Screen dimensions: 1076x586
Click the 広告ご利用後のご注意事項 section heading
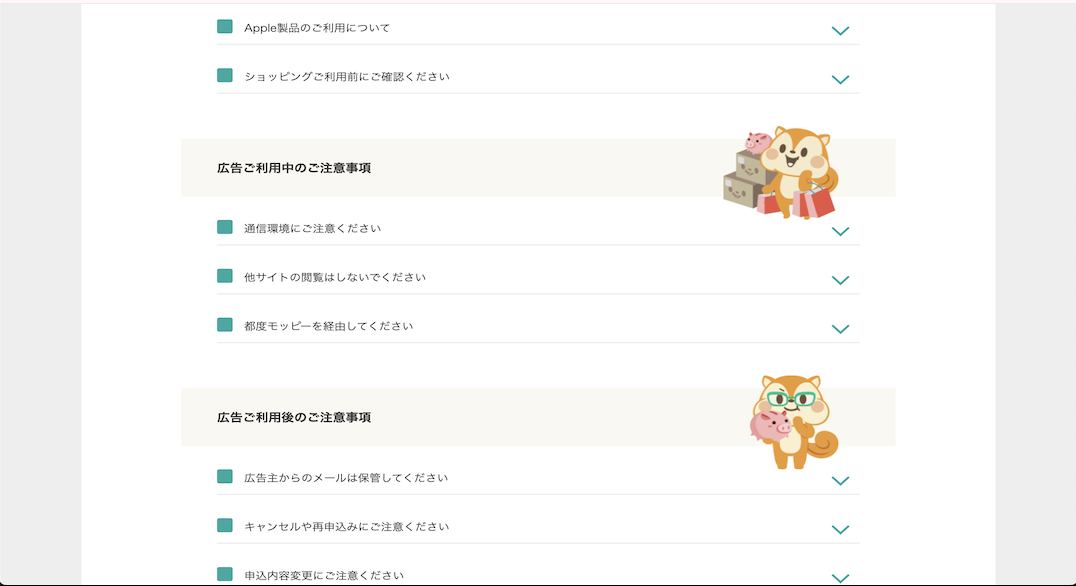pos(294,417)
